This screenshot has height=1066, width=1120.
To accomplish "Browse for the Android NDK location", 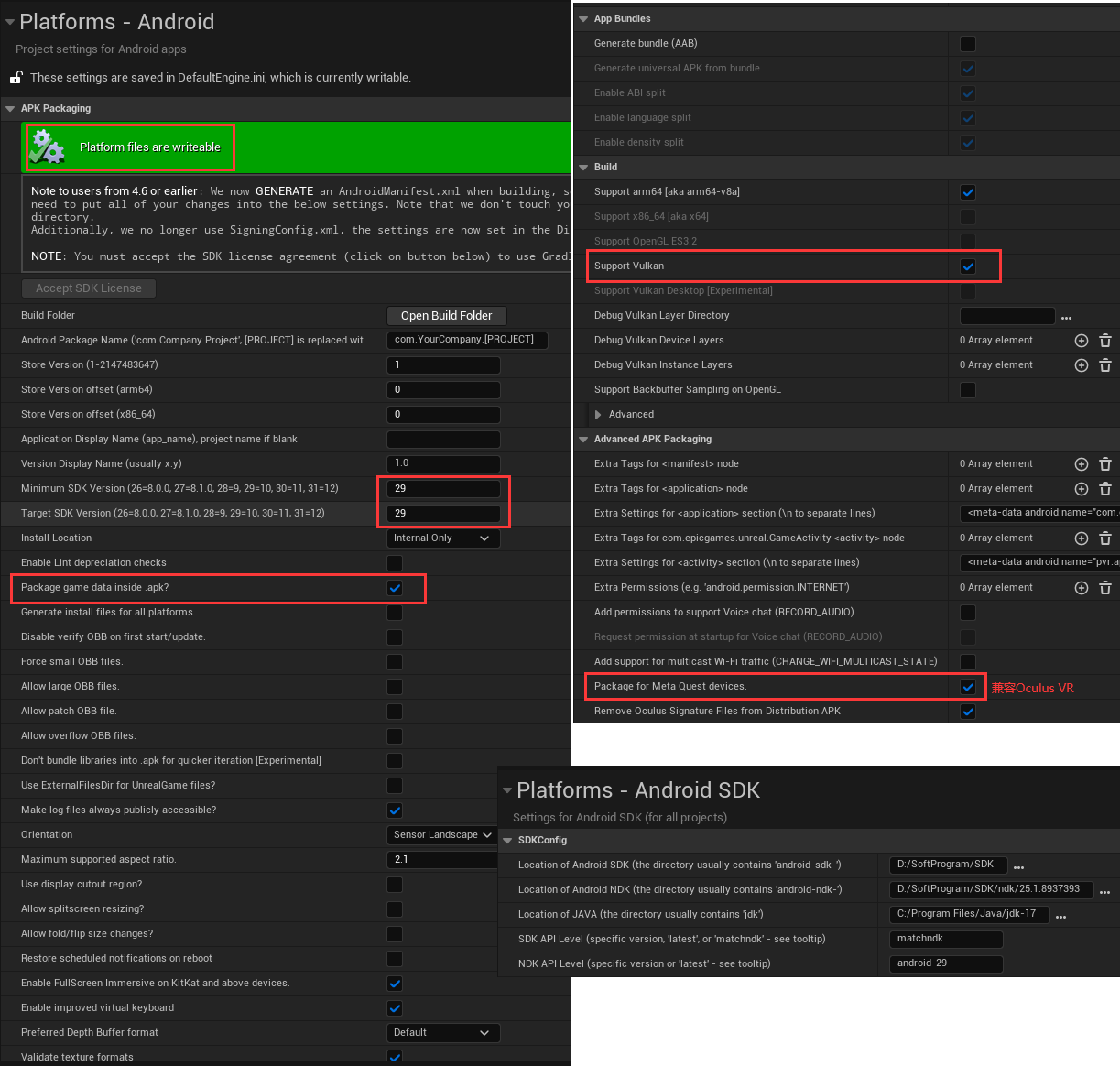I will (1104, 892).
